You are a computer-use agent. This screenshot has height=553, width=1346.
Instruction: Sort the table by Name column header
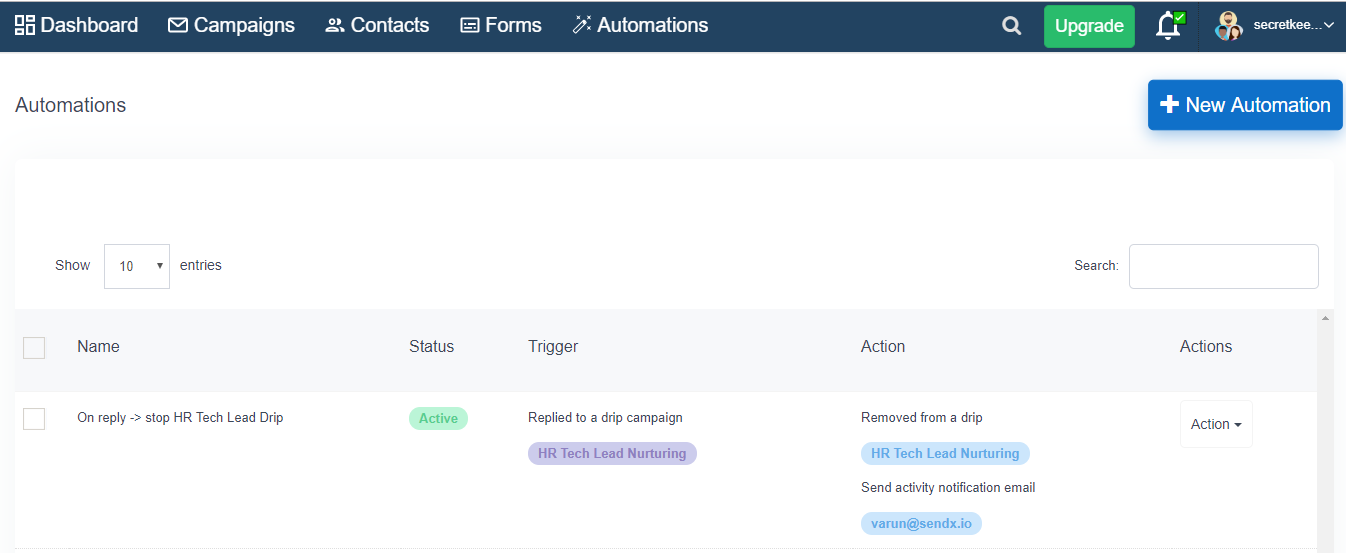pos(98,346)
